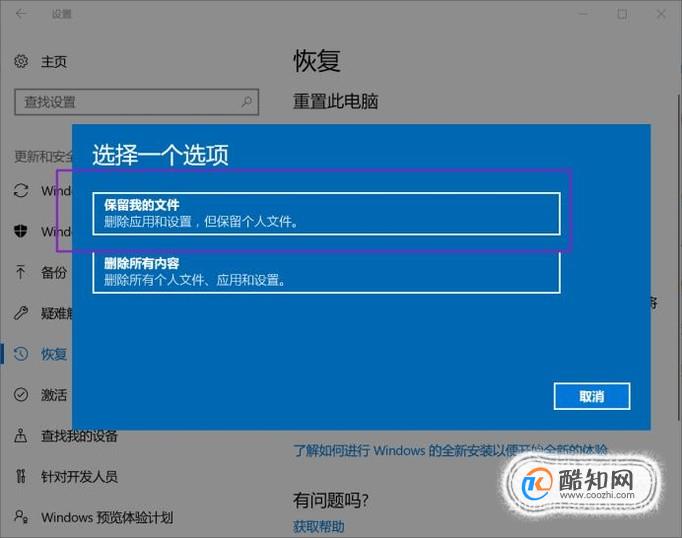Go to 主页 label in sidebar
Image resolution: width=682 pixels, height=538 pixels.
pyautogui.click(x=54, y=62)
